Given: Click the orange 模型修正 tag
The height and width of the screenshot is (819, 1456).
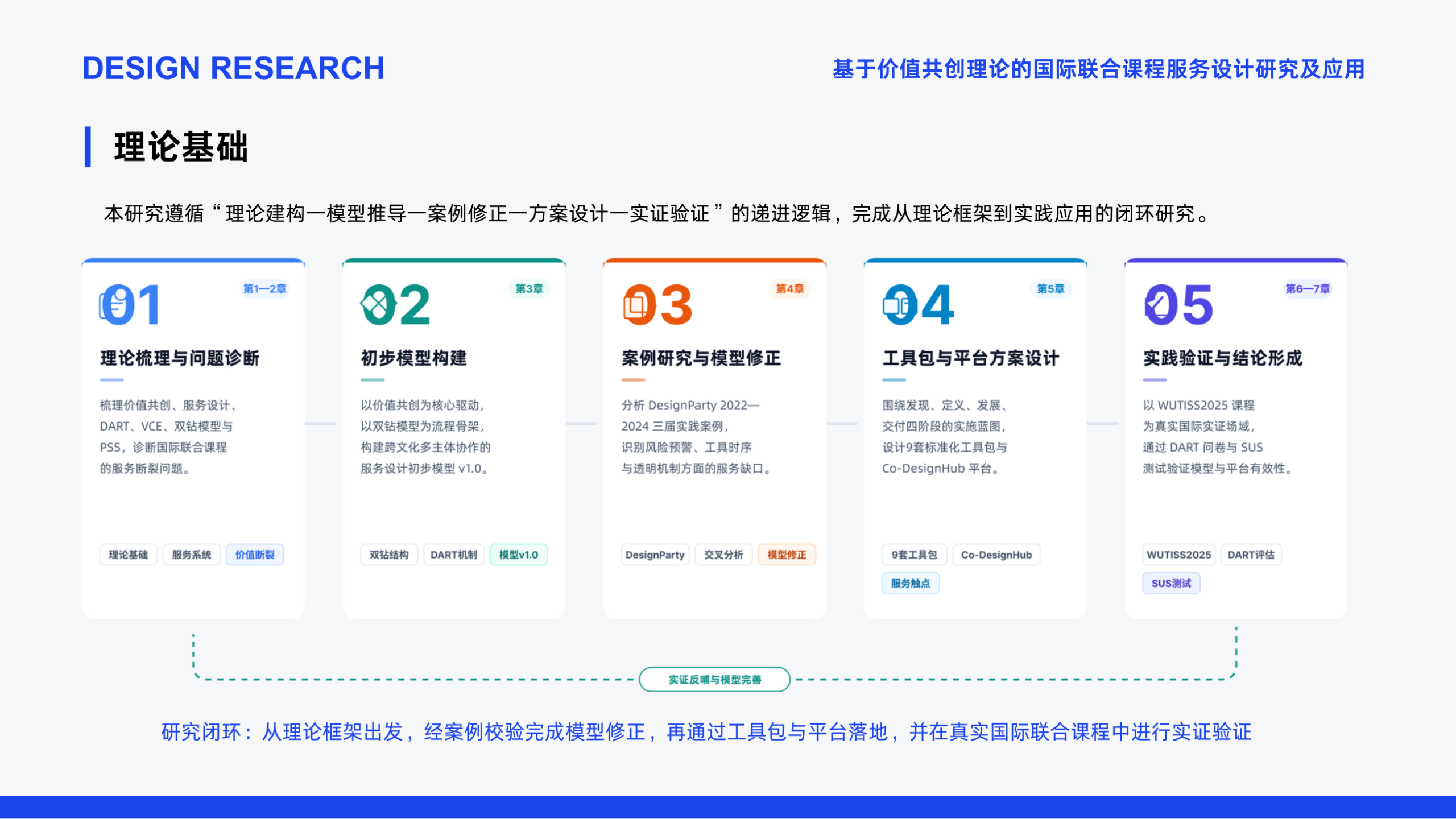Looking at the screenshot, I should tap(787, 555).
